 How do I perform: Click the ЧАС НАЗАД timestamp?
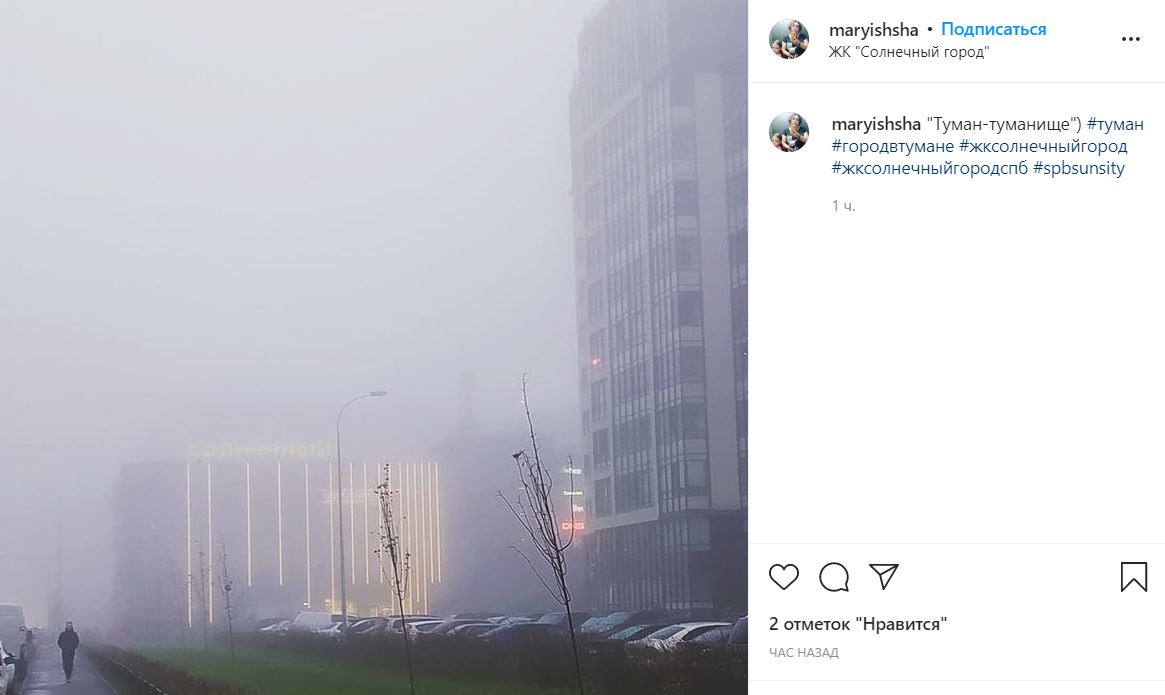coord(804,653)
